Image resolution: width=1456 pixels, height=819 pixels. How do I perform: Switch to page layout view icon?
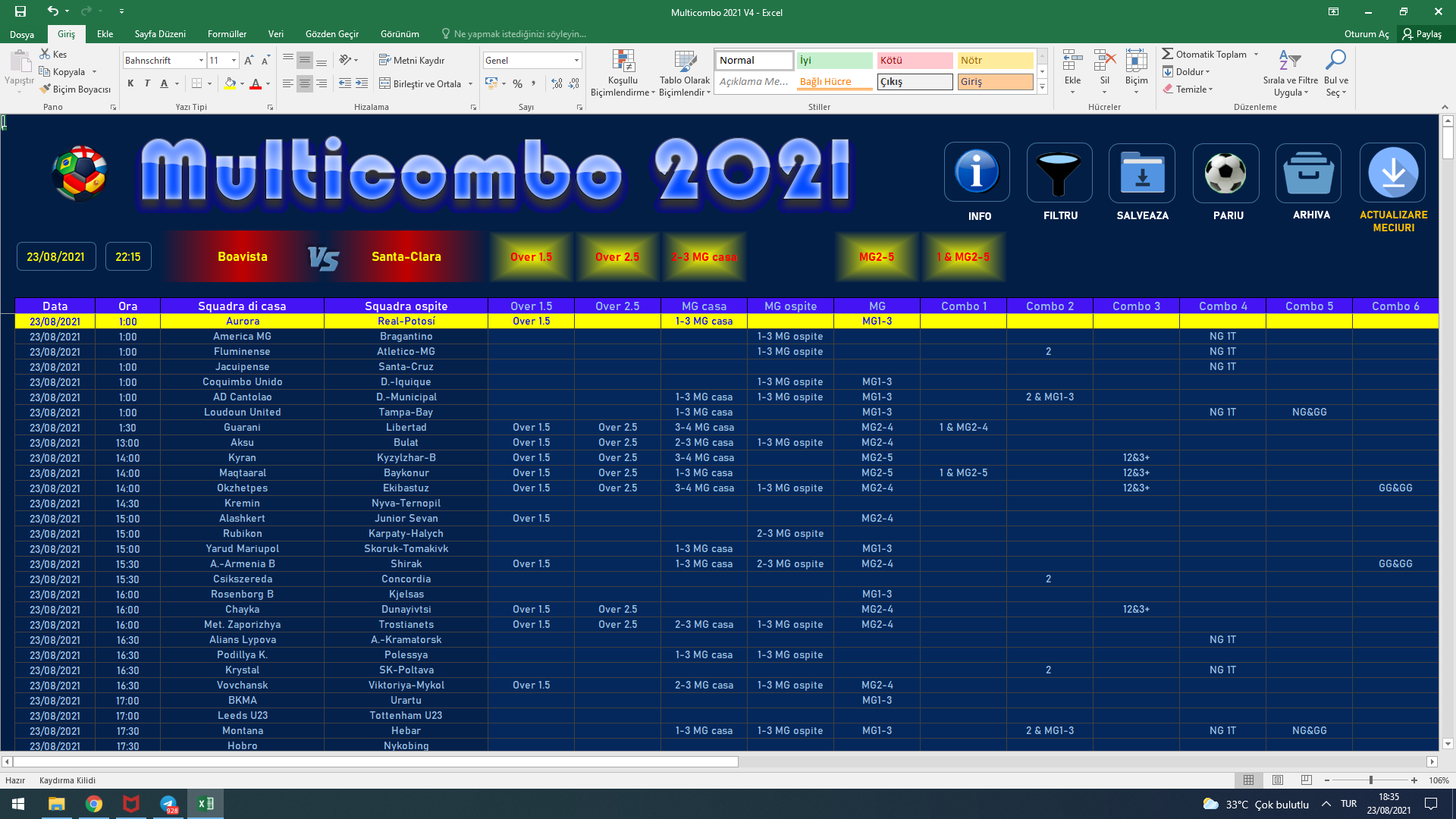tap(1278, 780)
